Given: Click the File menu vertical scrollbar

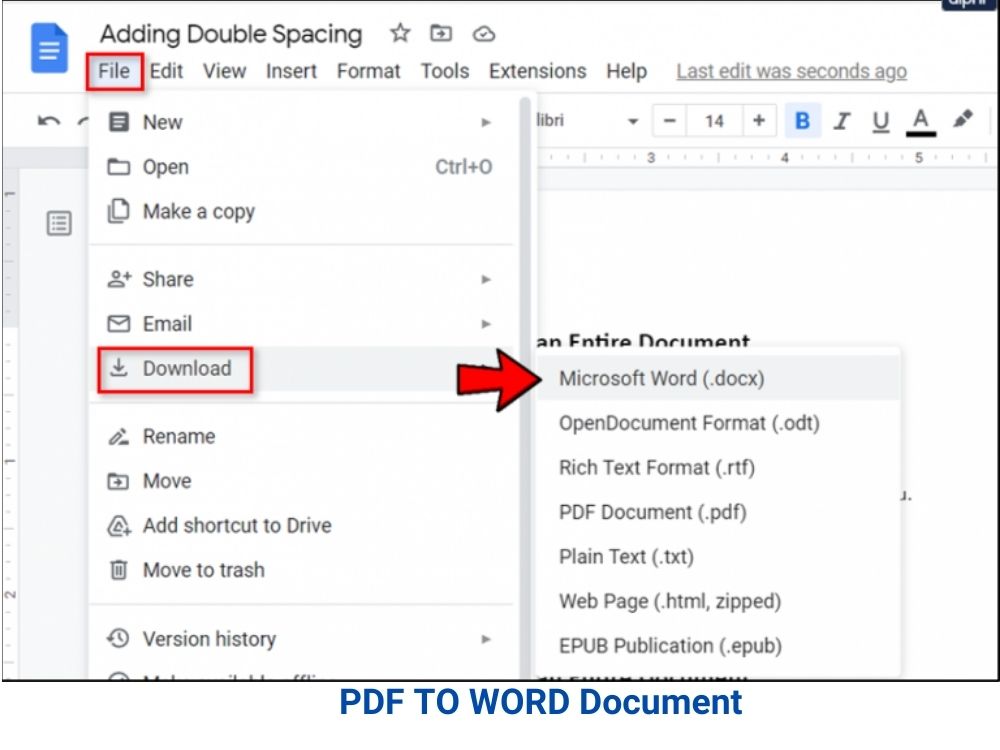Looking at the screenshot, I should coord(525,386).
